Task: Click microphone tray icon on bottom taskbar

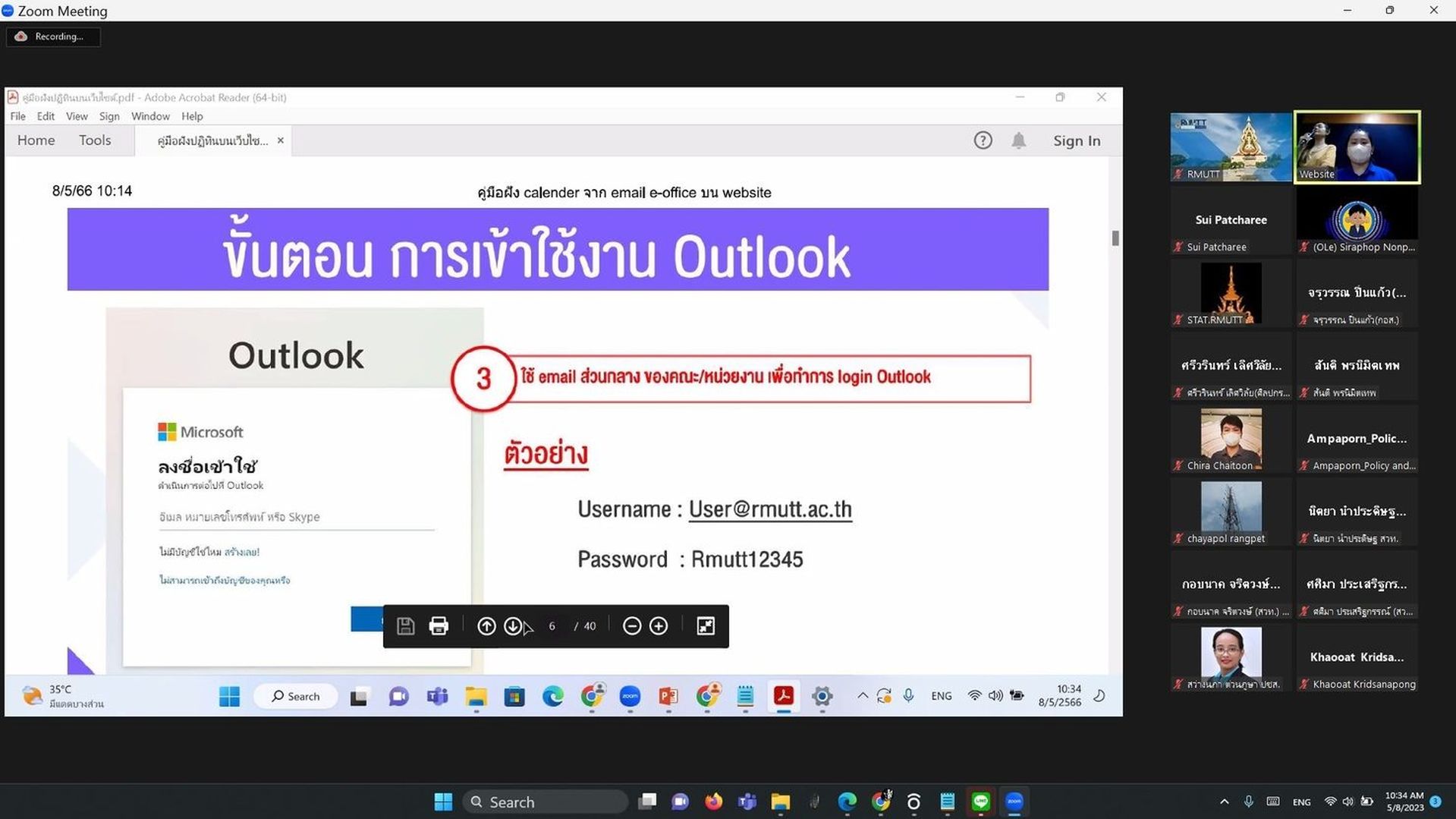Action: pos(1249,802)
